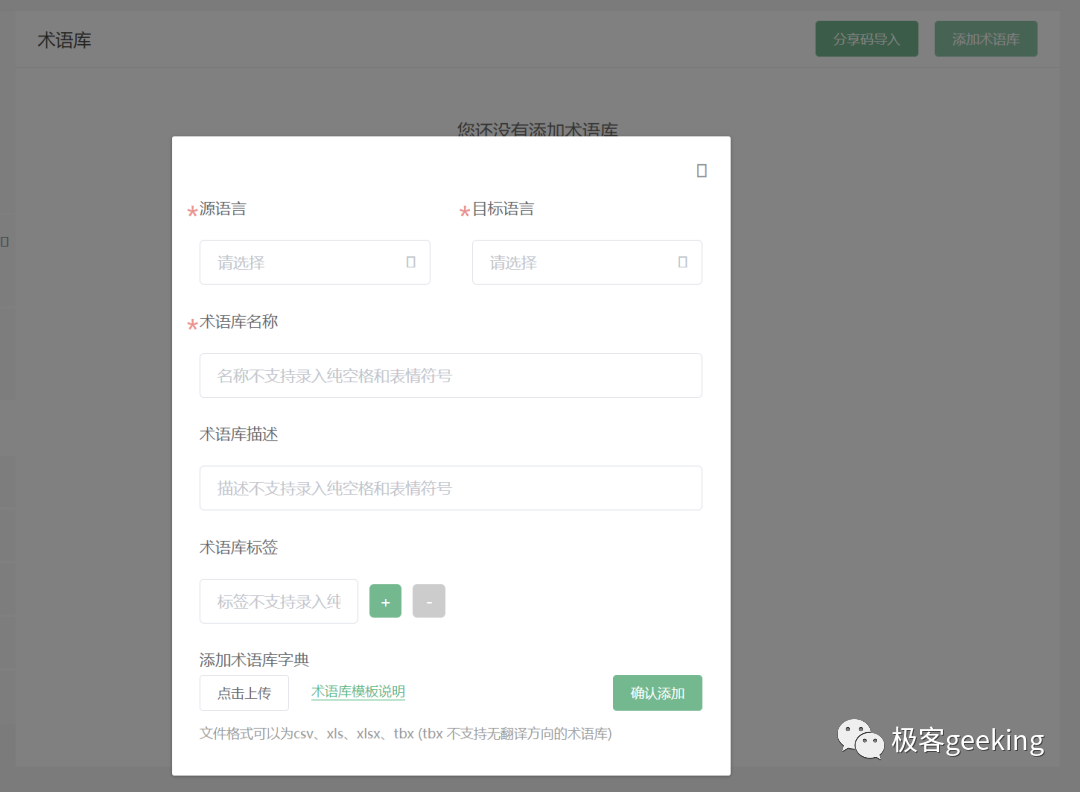
Task: Click the 添加术语库 button in header
Action: (x=985, y=39)
